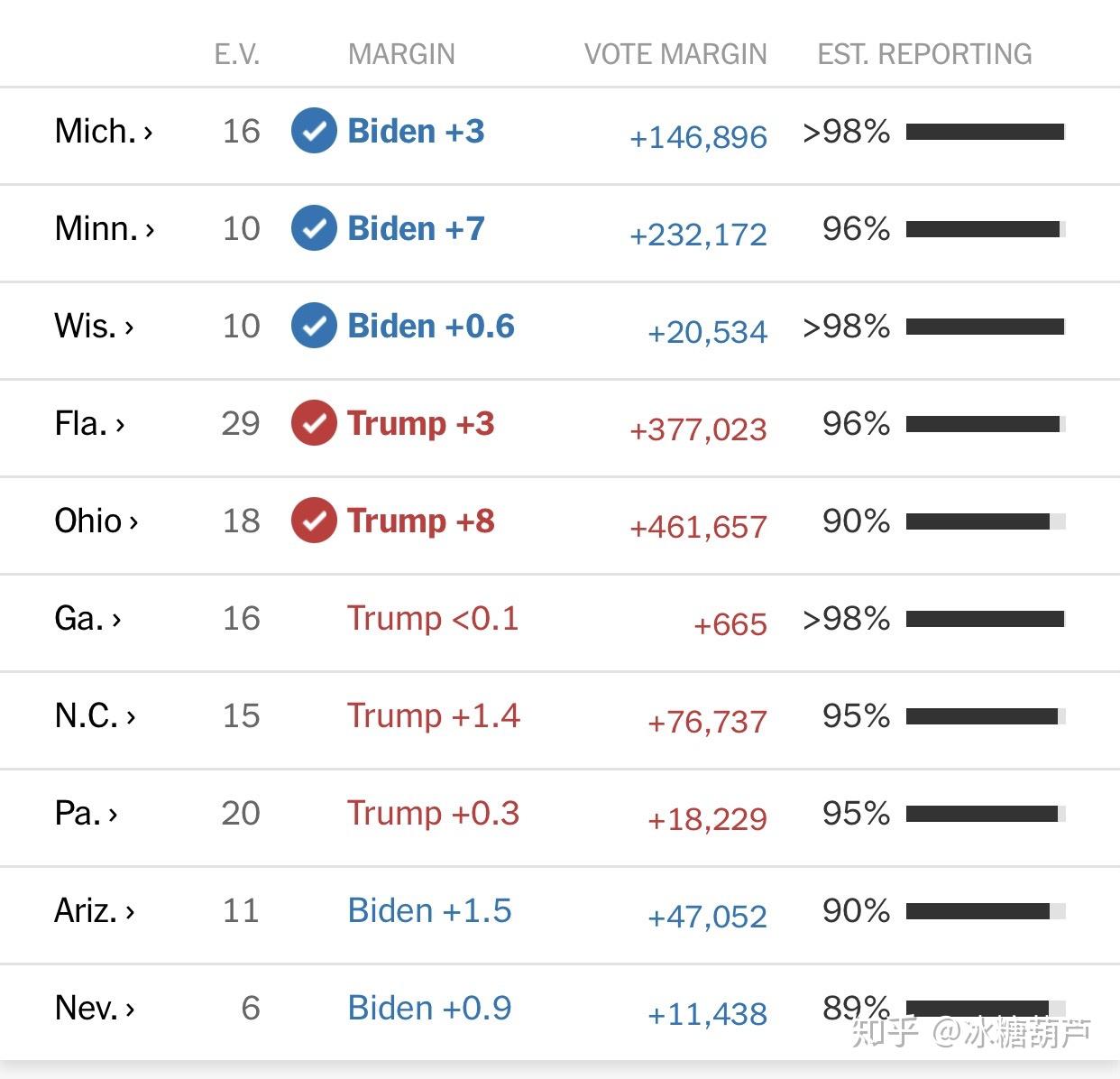The height and width of the screenshot is (1079, 1120).
Task: Open the Ga. state details chevron
Action: click(x=116, y=620)
